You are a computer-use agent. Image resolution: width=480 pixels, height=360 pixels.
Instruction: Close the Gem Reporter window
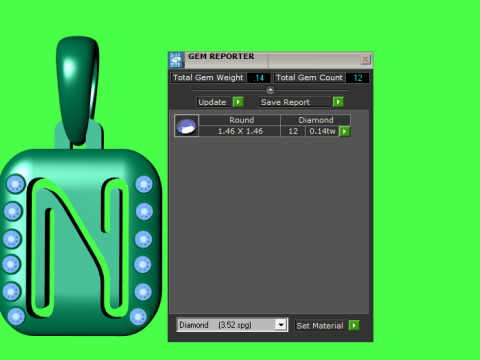point(365,60)
